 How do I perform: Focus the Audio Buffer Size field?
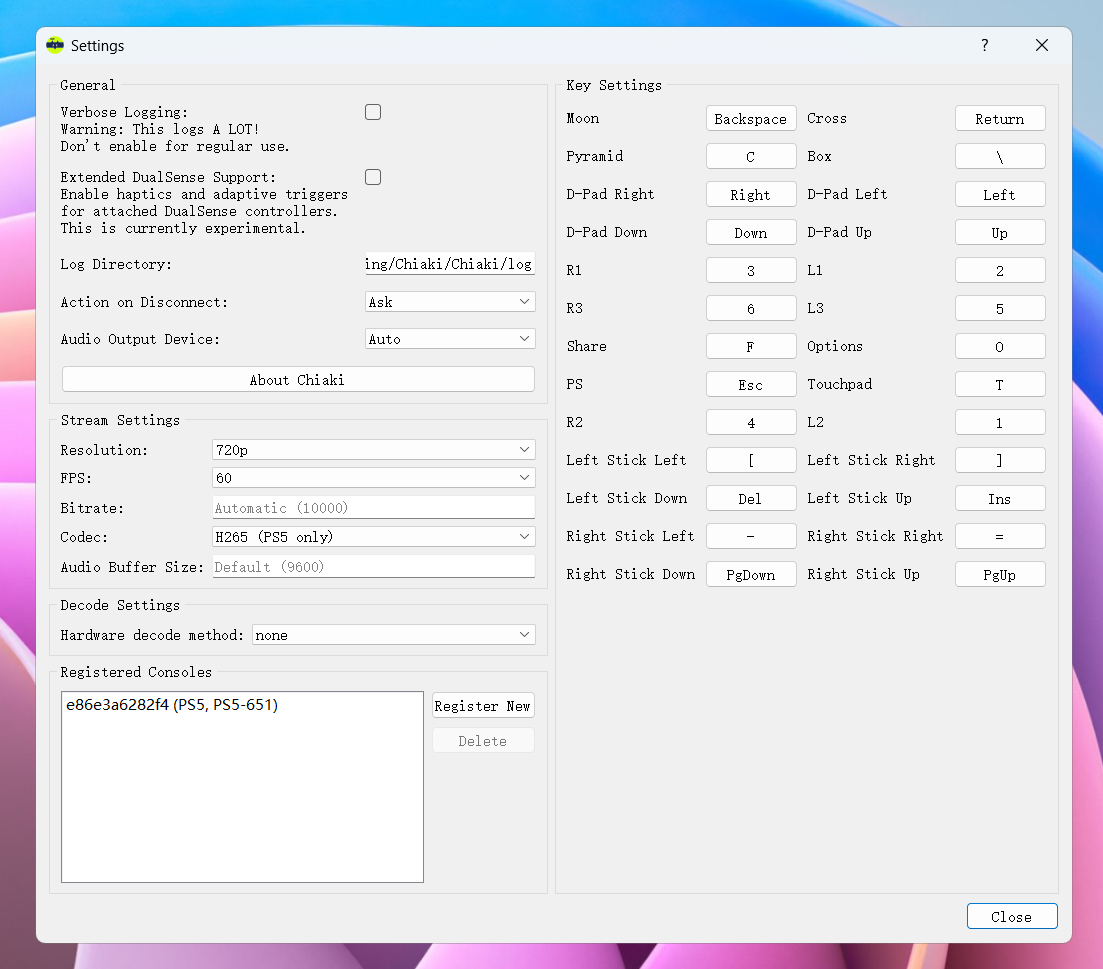coord(373,567)
